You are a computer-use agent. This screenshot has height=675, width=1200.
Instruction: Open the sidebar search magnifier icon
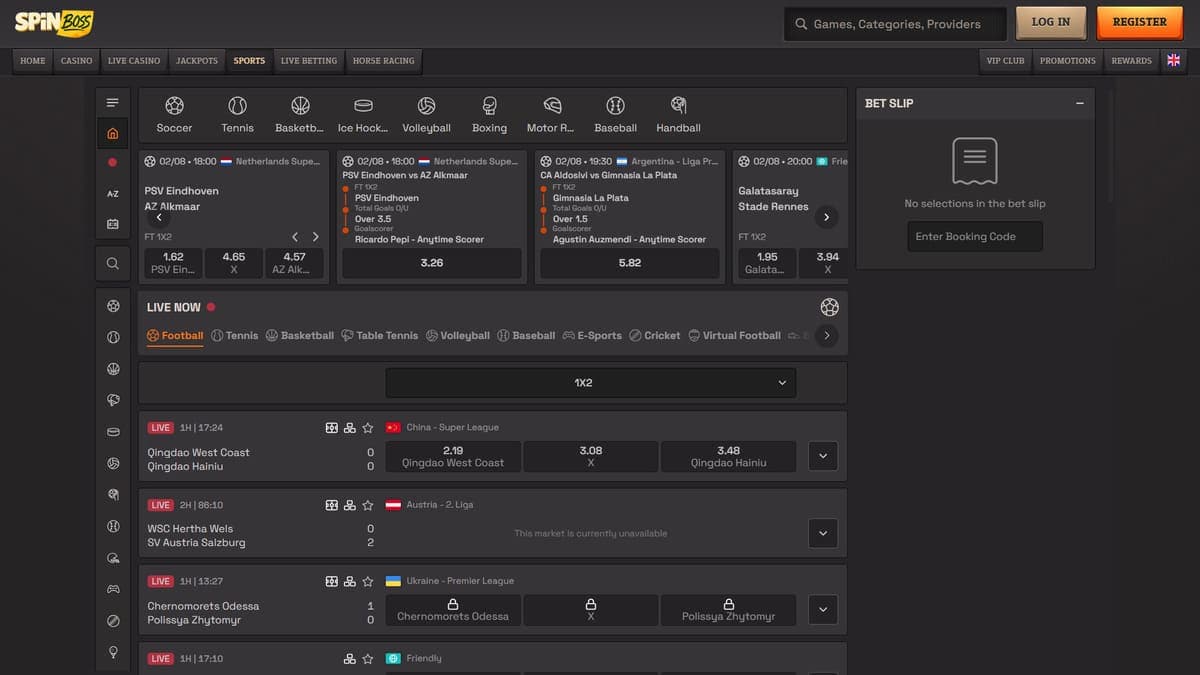[x=112, y=263]
